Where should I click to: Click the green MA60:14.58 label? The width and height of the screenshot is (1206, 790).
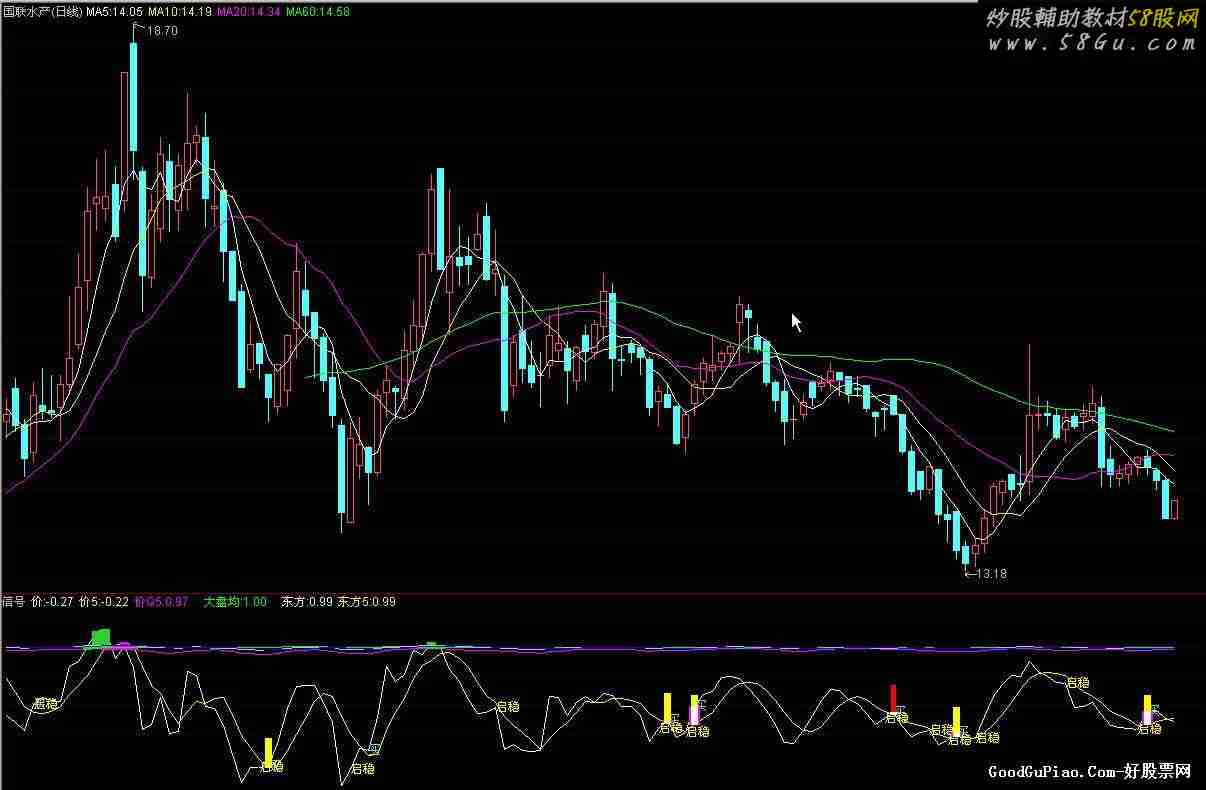(x=317, y=11)
